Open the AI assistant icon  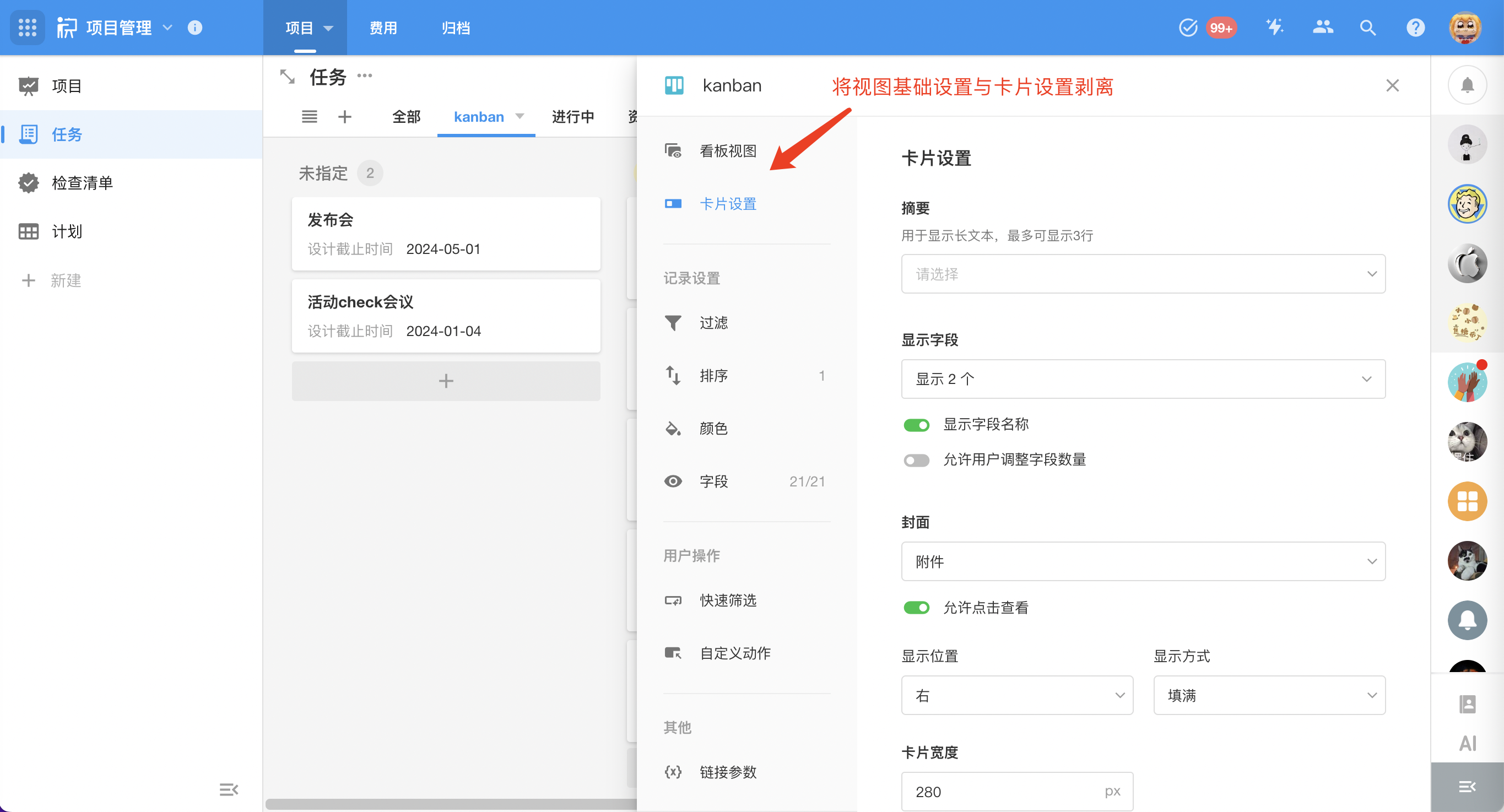1467,743
